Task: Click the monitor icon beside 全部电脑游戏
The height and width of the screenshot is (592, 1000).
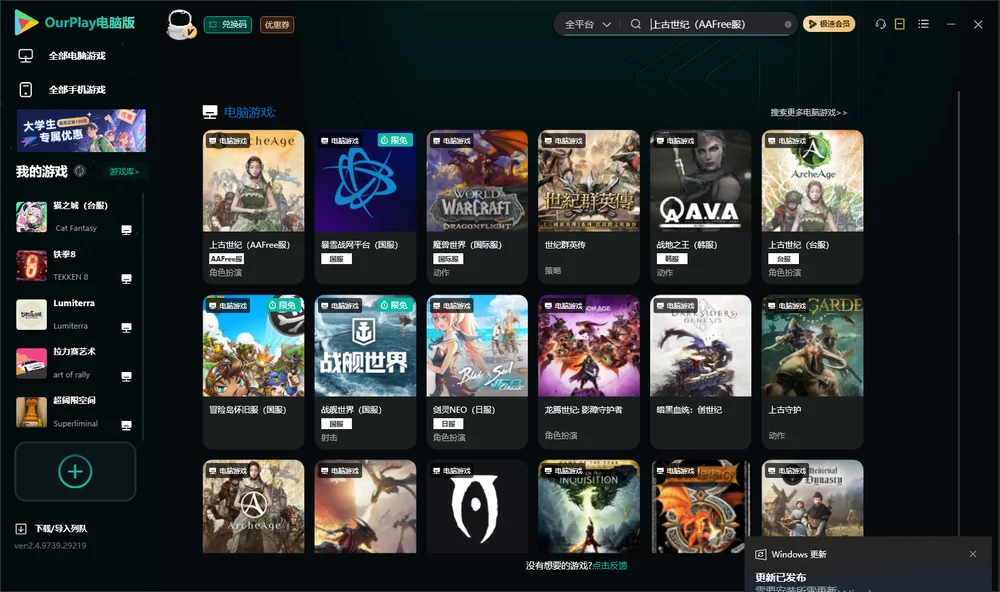Action: pyautogui.click(x=26, y=56)
